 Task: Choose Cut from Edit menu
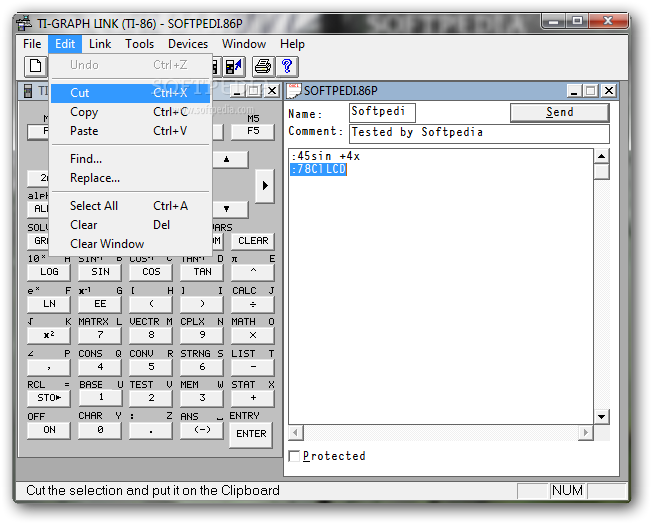(x=131, y=93)
